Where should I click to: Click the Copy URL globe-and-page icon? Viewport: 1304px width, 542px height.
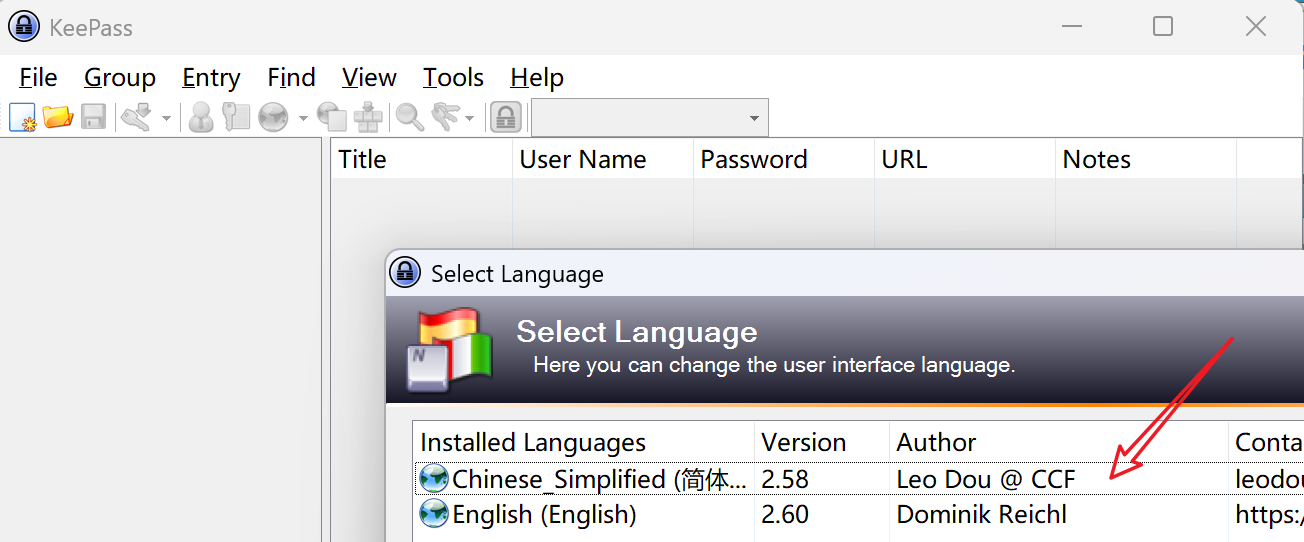click(332, 117)
